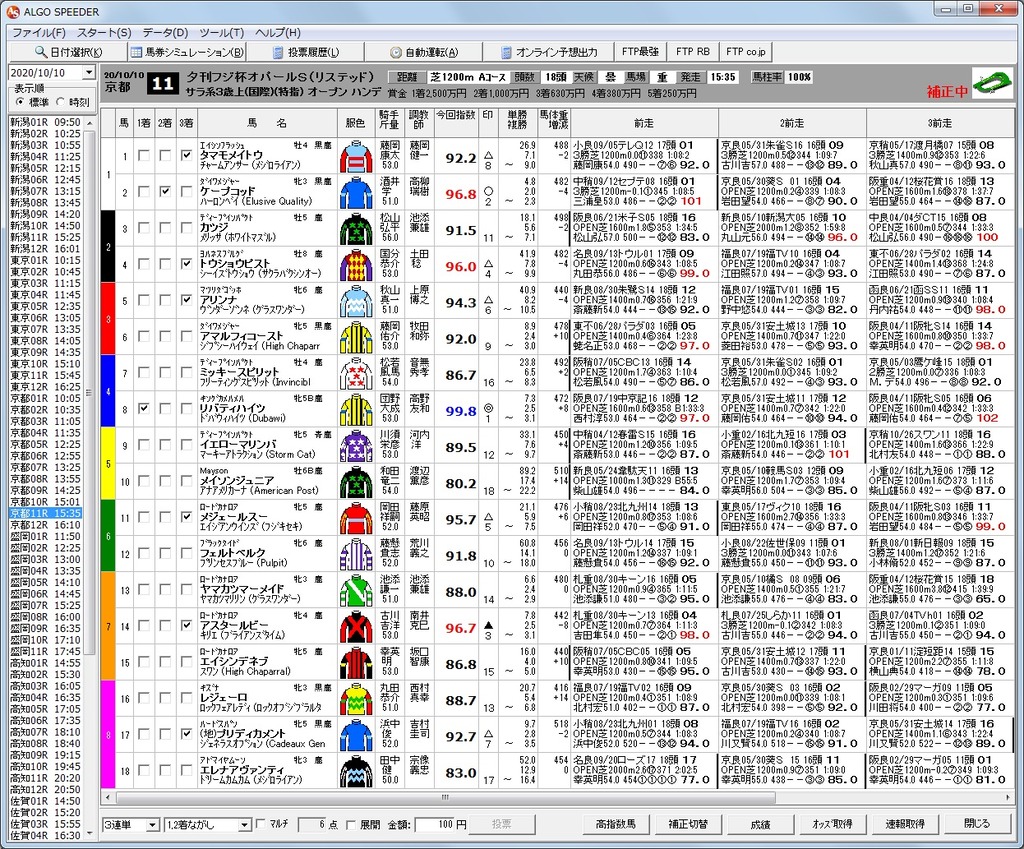Click yellow-green silk icon for レジェーロ
Image resolution: width=1024 pixels, height=849 pixels.
pos(356,699)
